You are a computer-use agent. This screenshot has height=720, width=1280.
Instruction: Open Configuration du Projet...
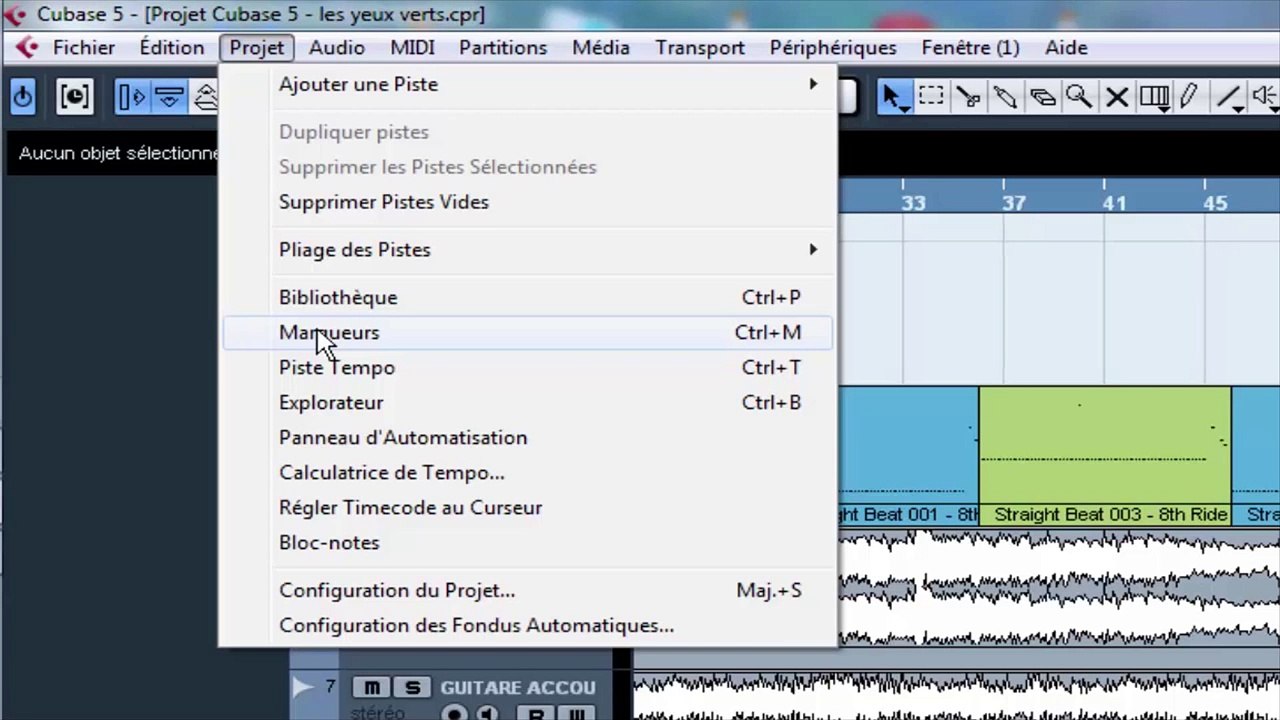click(x=527, y=590)
